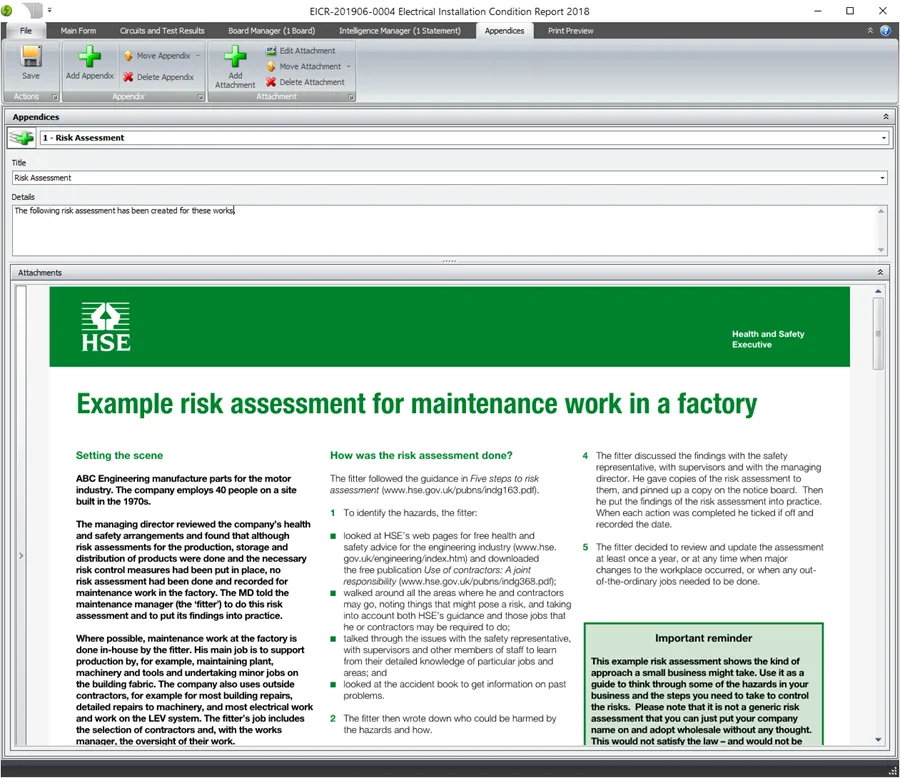
Task: Open the File menu
Action: pos(24,30)
